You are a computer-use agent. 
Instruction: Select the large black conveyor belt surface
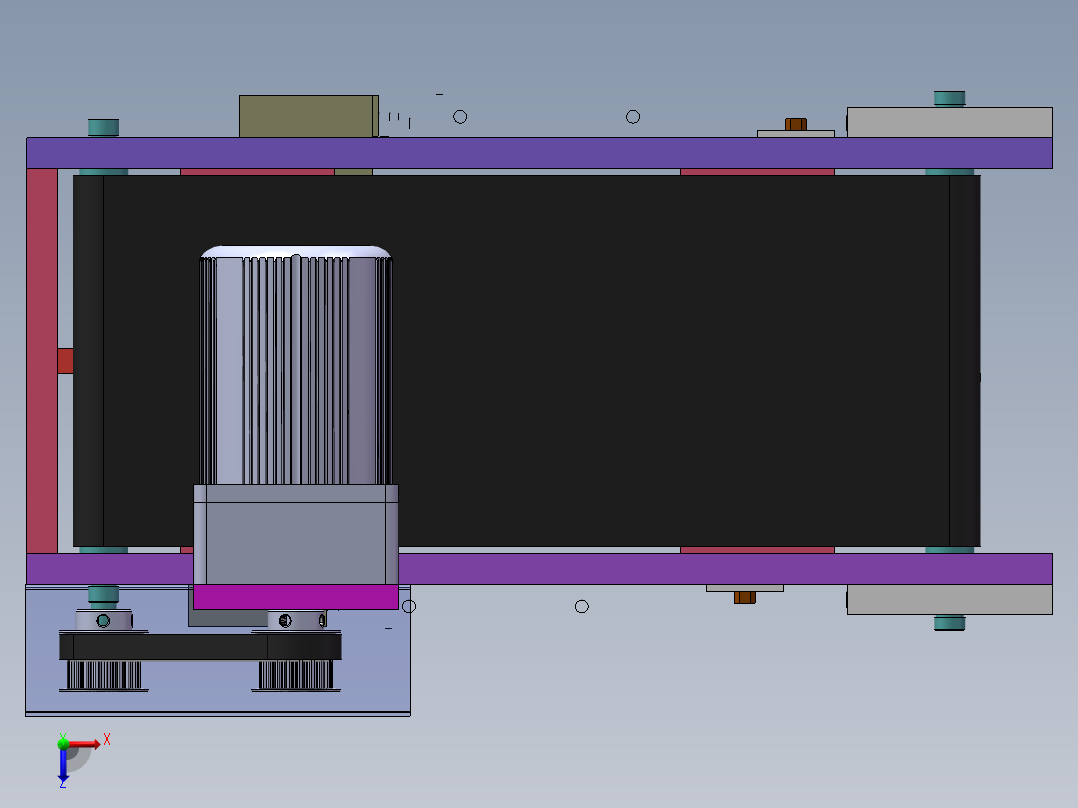click(x=527, y=361)
